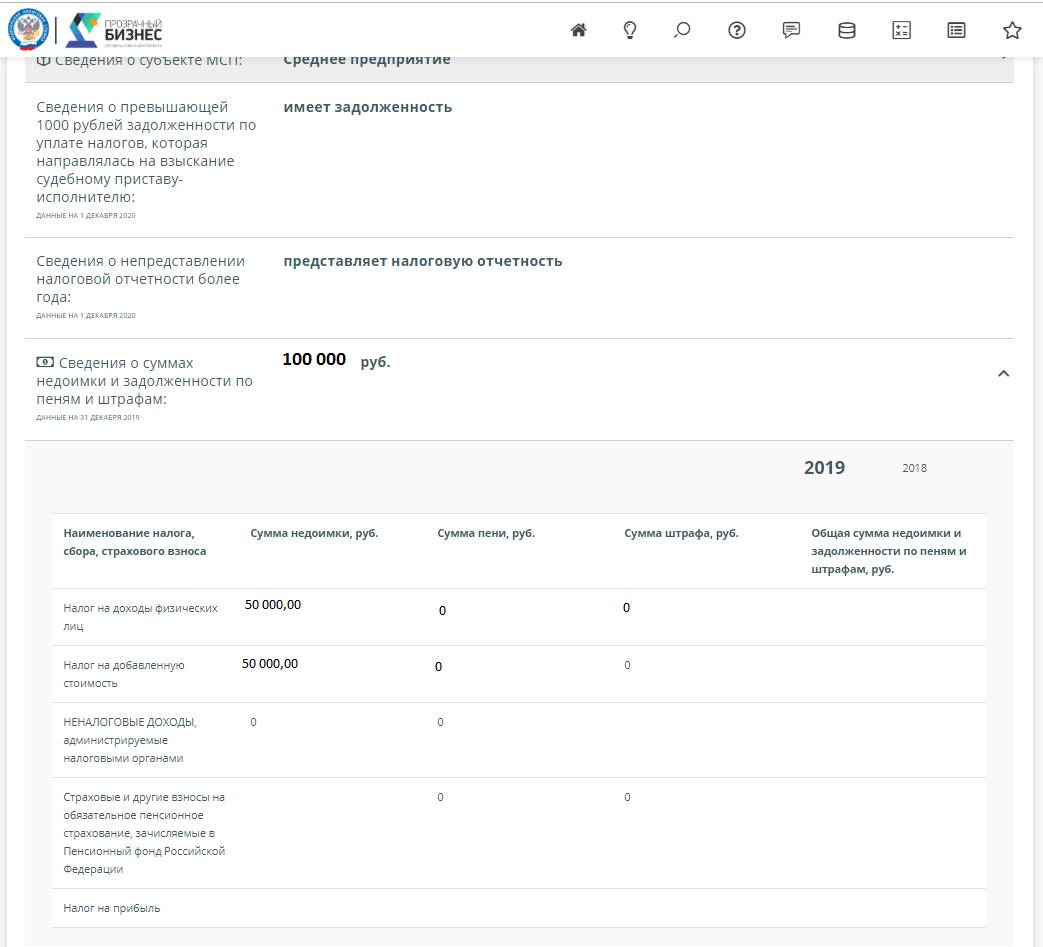This screenshot has width=1043, height=947.
Task: Click the favorites star icon
Action: coord(1012,30)
